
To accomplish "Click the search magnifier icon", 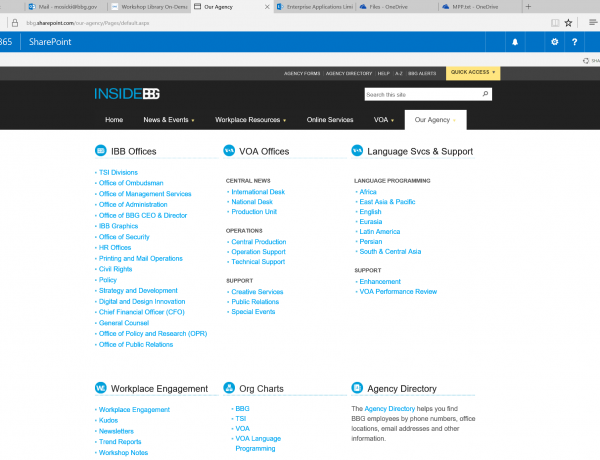I will click(x=485, y=94).
